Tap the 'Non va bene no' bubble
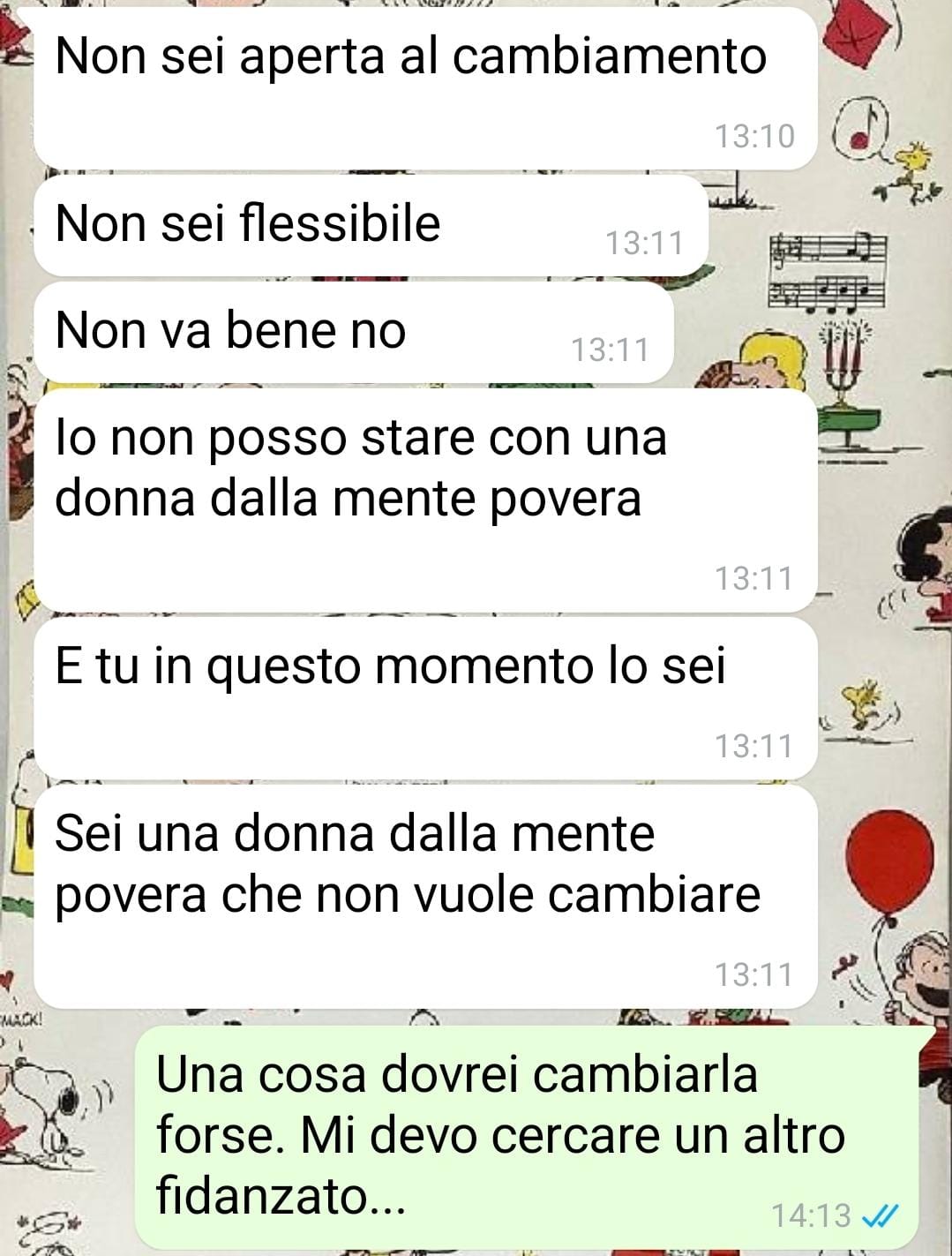The width and height of the screenshot is (952, 1256). pos(353,333)
